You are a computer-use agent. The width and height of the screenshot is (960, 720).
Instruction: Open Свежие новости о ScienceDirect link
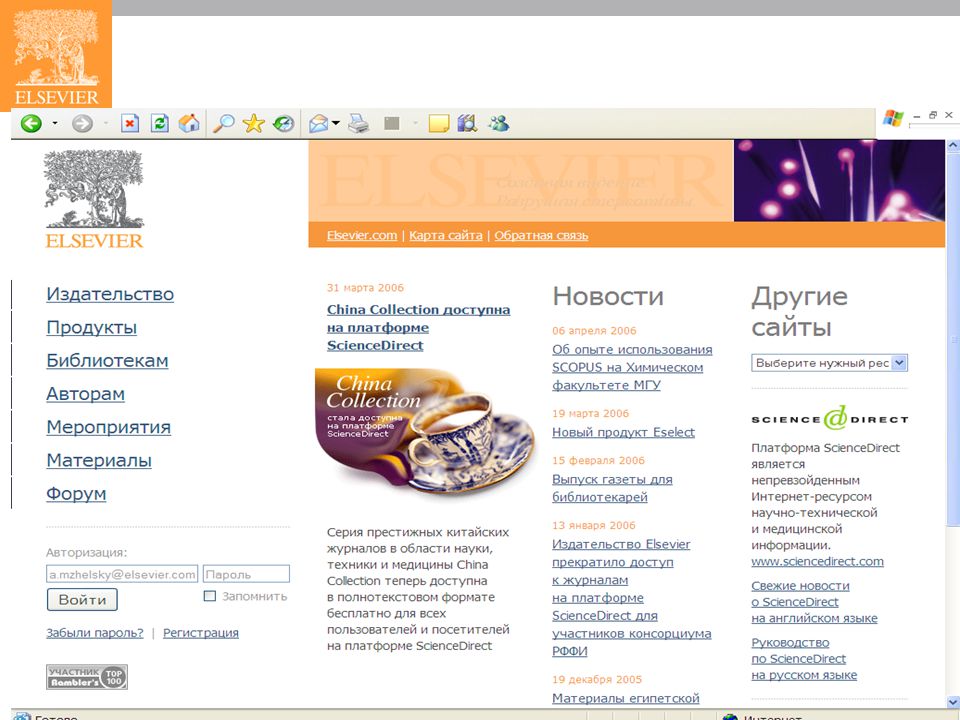click(814, 602)
